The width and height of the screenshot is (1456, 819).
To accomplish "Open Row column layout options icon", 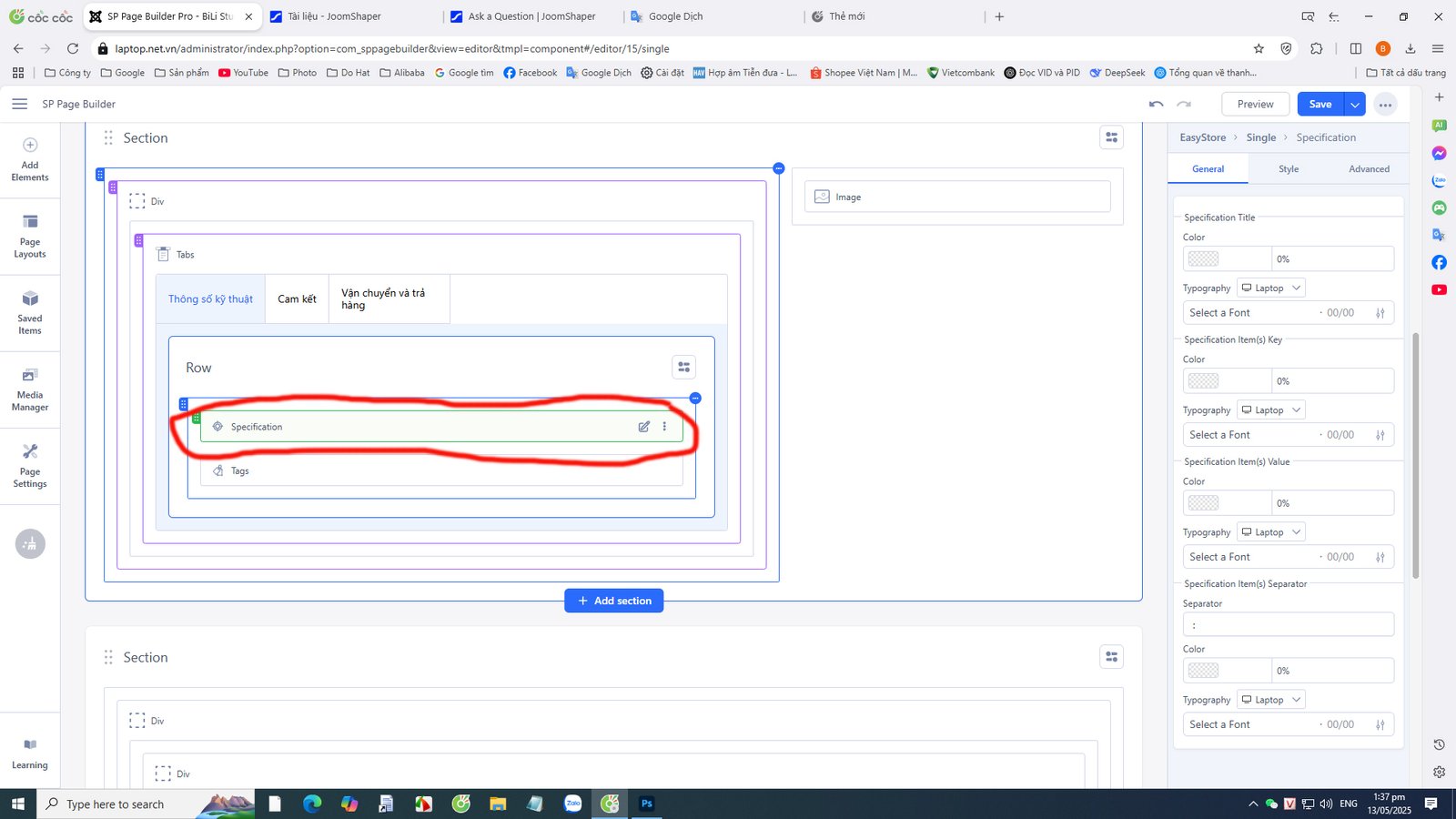I will tap(683, 367).
